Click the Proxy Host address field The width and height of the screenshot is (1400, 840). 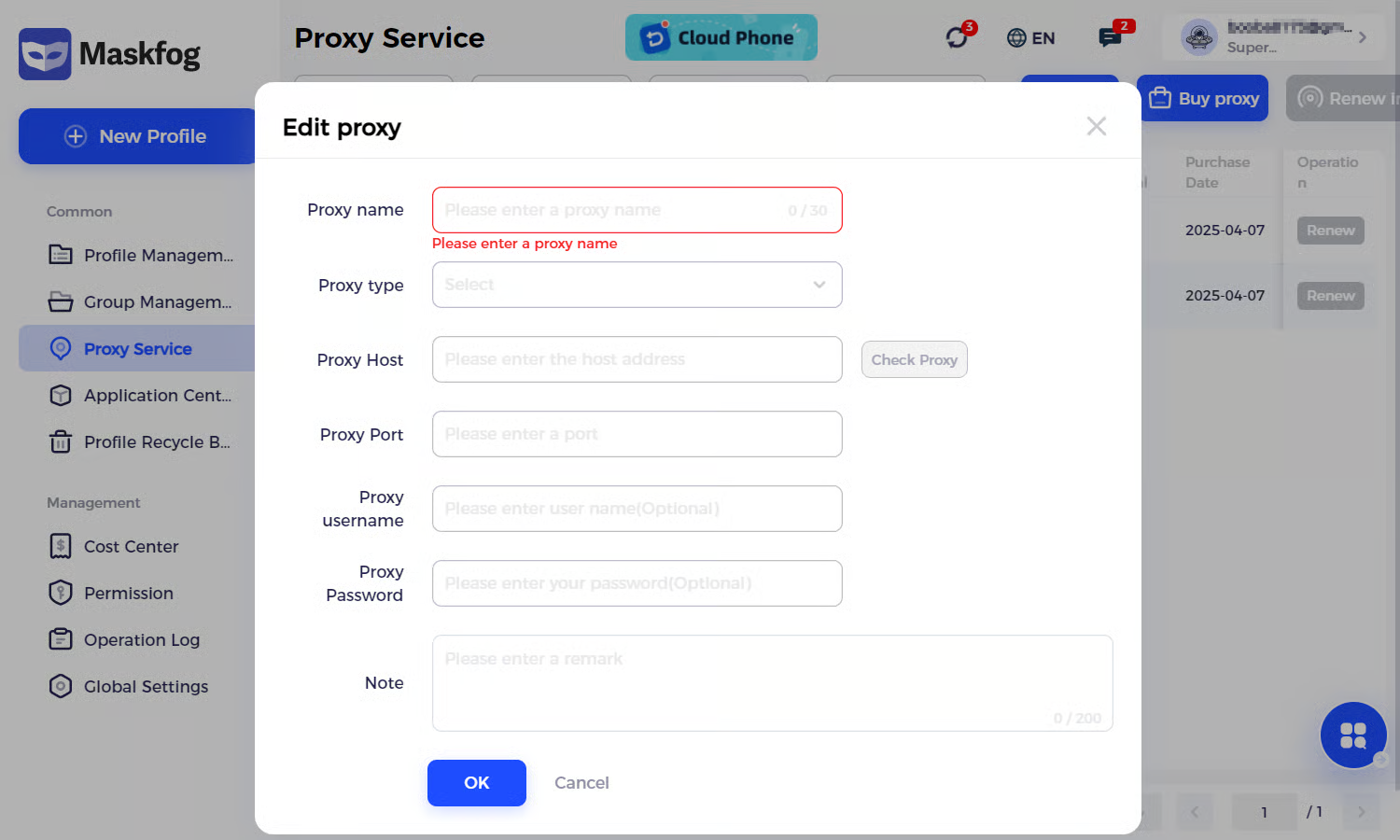pyautogui.click(x=637, y=359)
